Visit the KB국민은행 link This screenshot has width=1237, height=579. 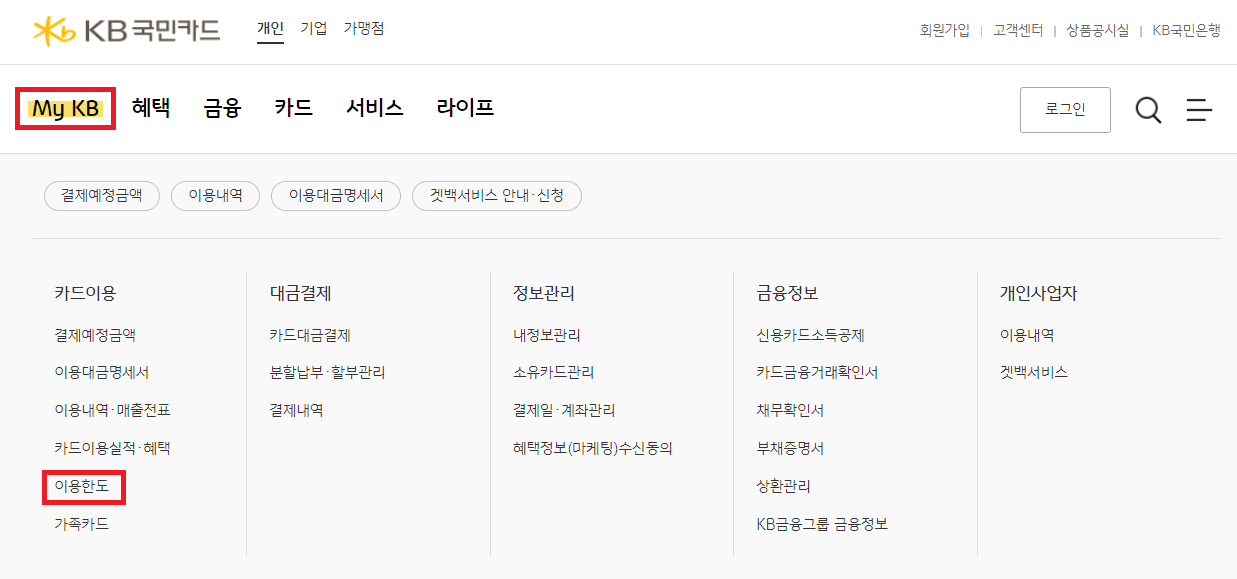1185,31
